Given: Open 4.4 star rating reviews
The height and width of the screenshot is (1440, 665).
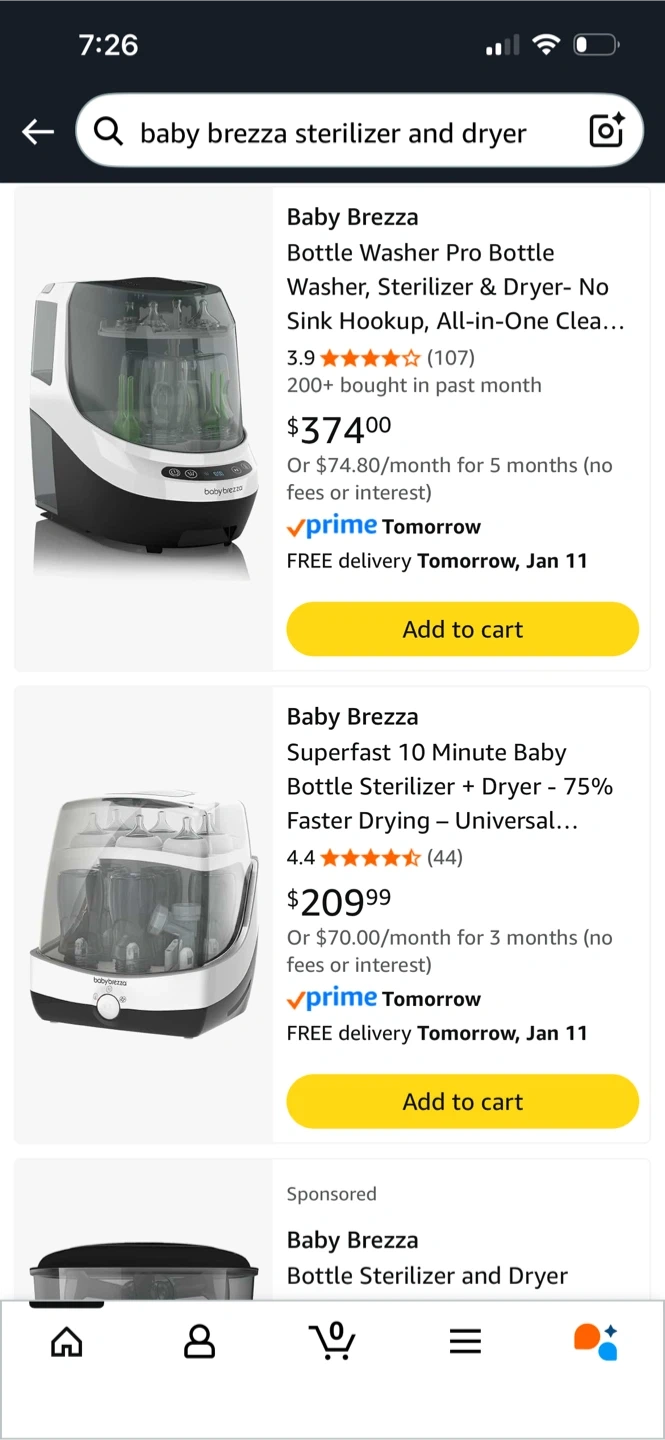Looking at the screenshot, I should (x=374, y=857).
